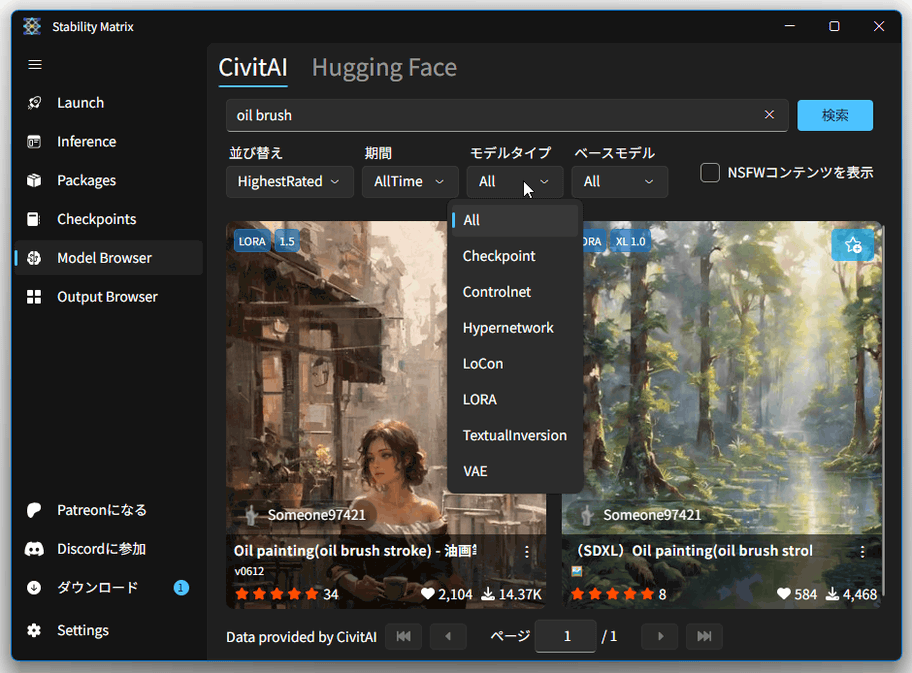The image size is (912, 673).
Task: Open the Inference section
Action: pyautogui.click(x=109, y=141)
